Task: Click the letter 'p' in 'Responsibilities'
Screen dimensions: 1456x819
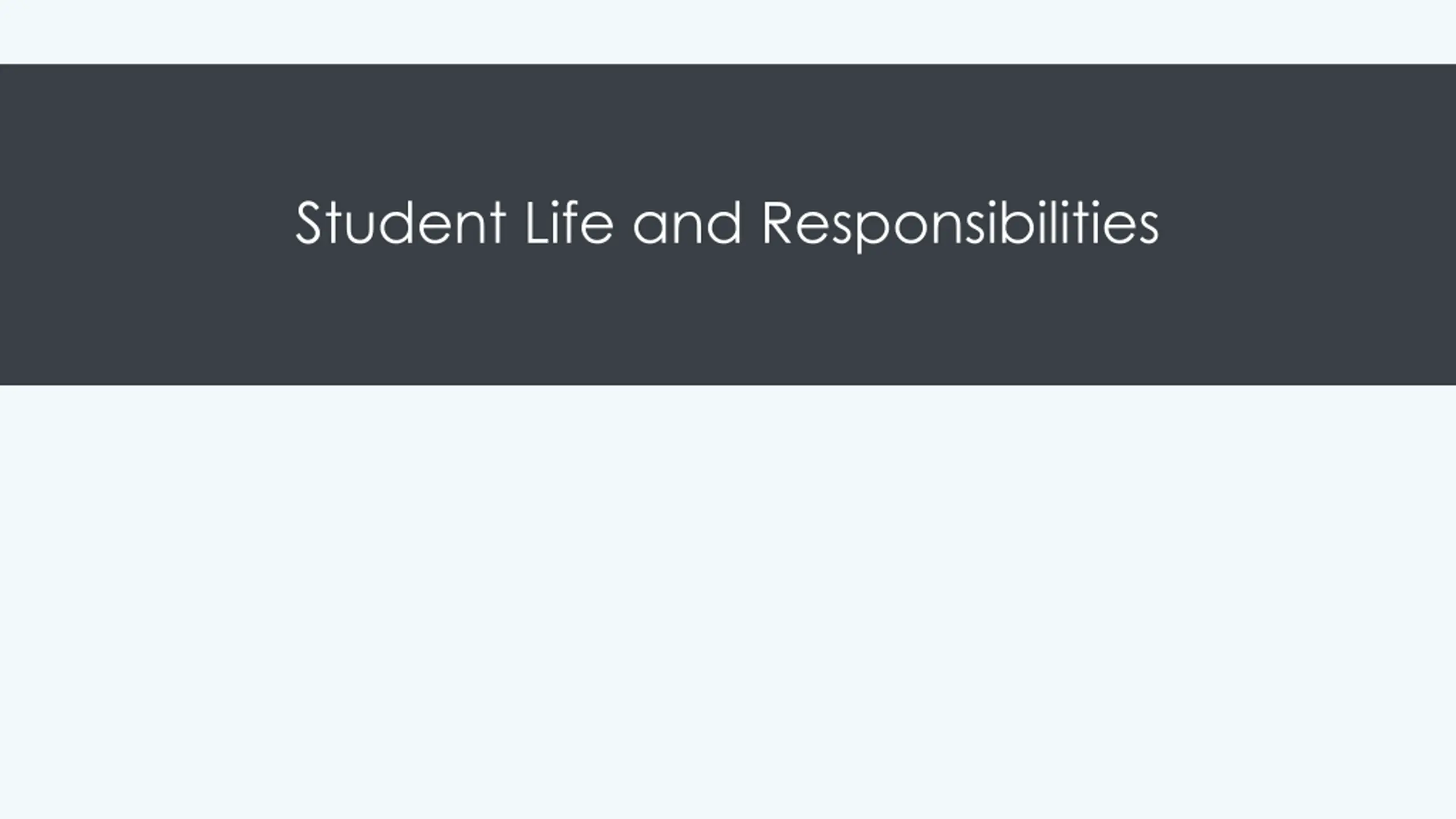Action: coord(873,231)
